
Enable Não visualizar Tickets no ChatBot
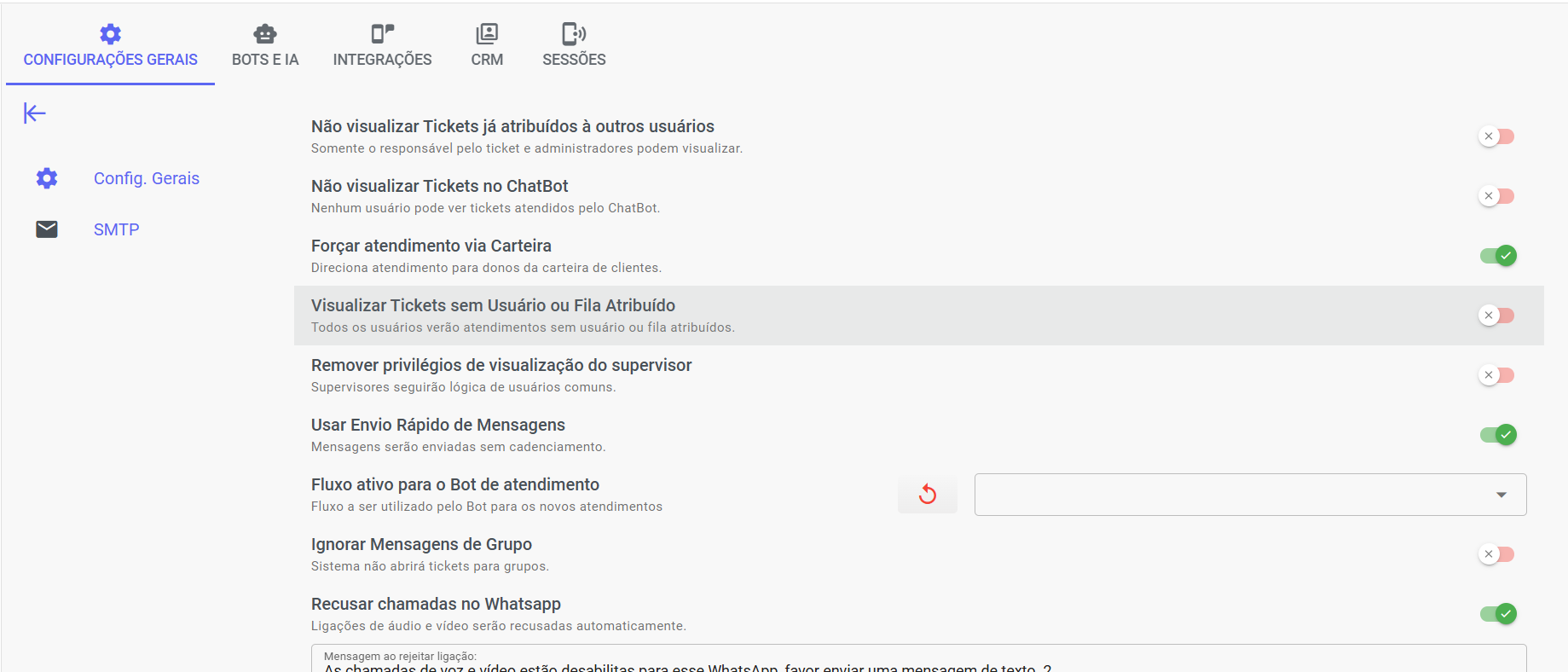(x=1497, y=196)
